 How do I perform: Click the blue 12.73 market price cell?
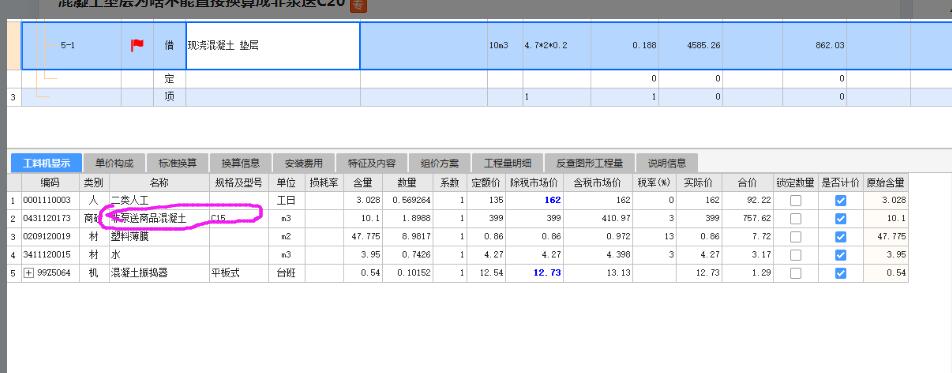click(534, 273)
